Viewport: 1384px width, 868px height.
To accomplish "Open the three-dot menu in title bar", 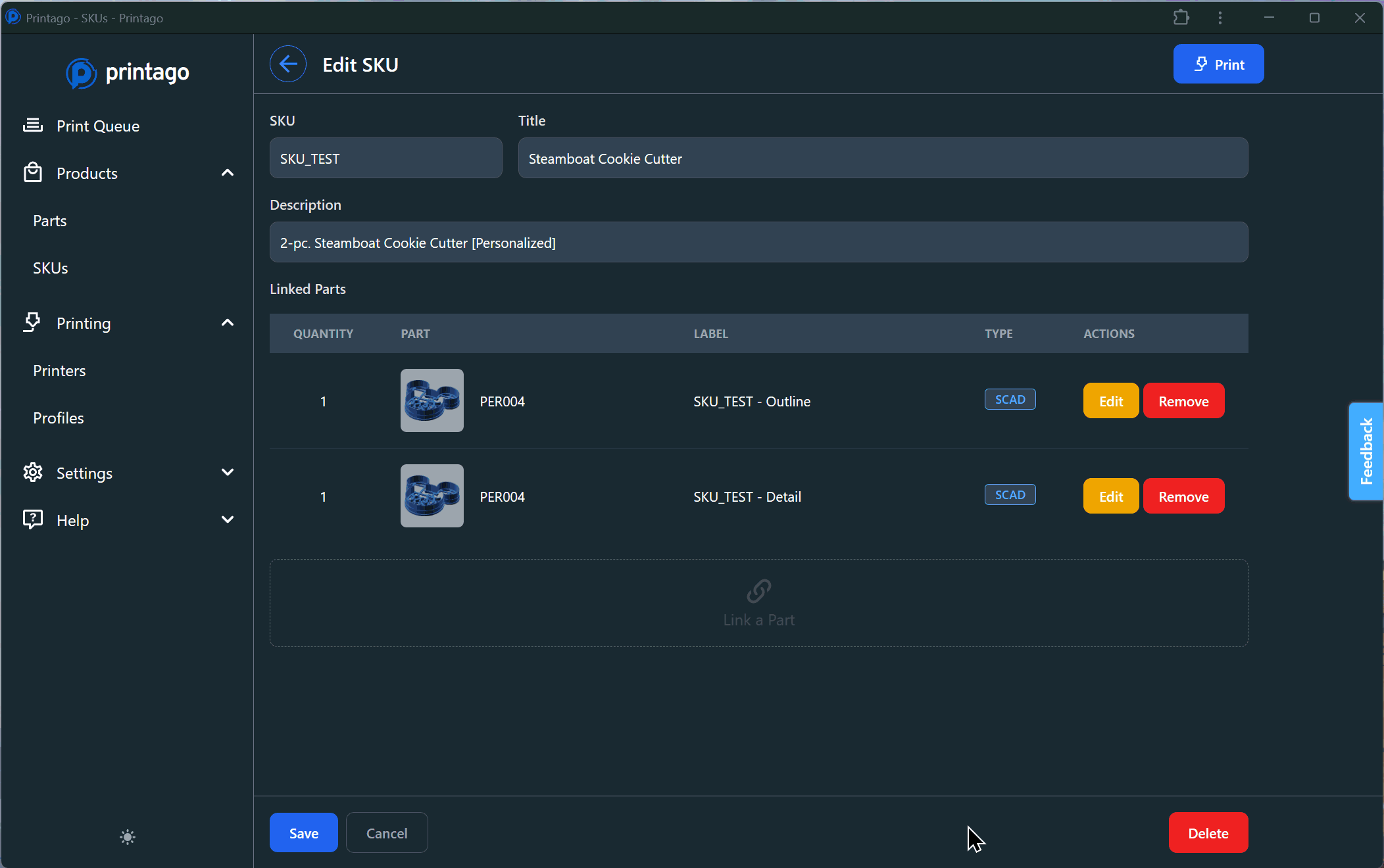I will click(x=1220, y=18).
